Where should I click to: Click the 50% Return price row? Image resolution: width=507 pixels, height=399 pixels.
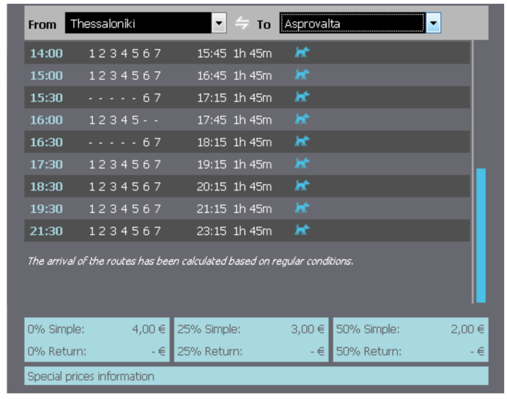click(410, 351)
